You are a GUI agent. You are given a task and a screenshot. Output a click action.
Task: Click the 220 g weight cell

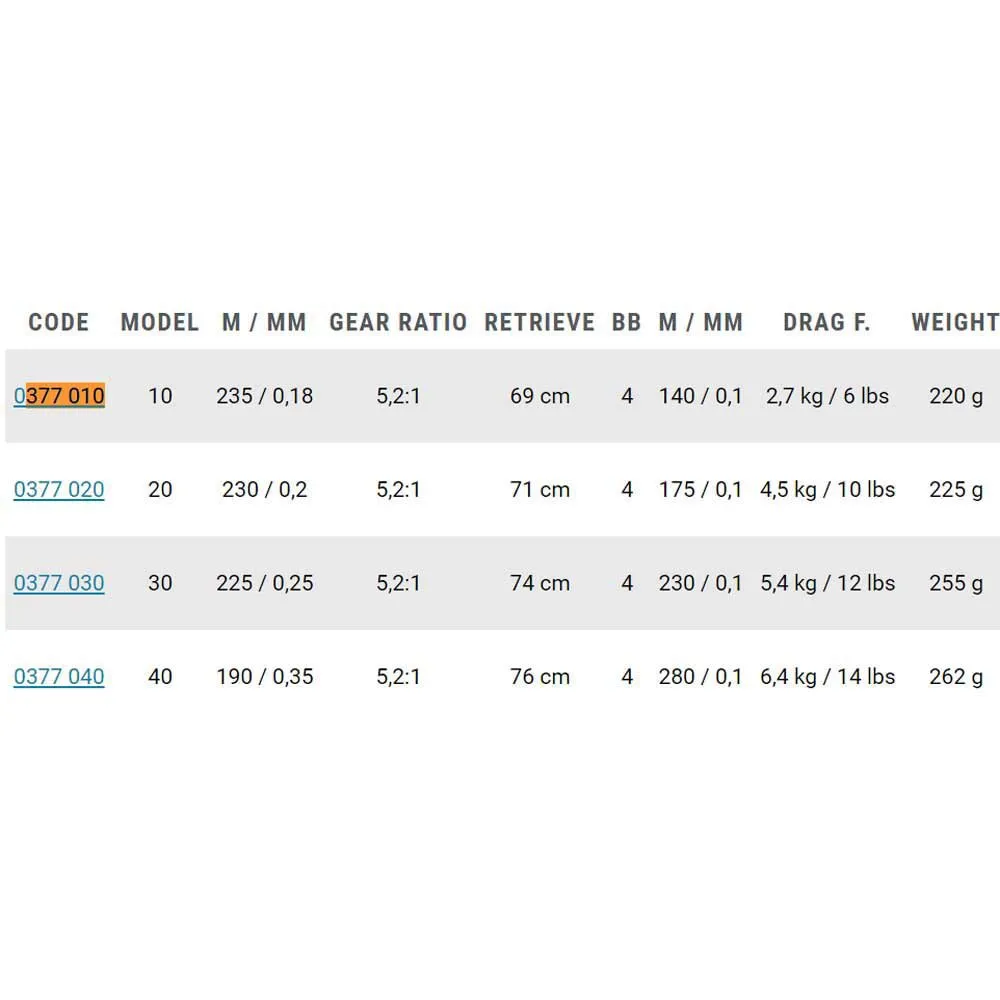click(x=956, y=396)
